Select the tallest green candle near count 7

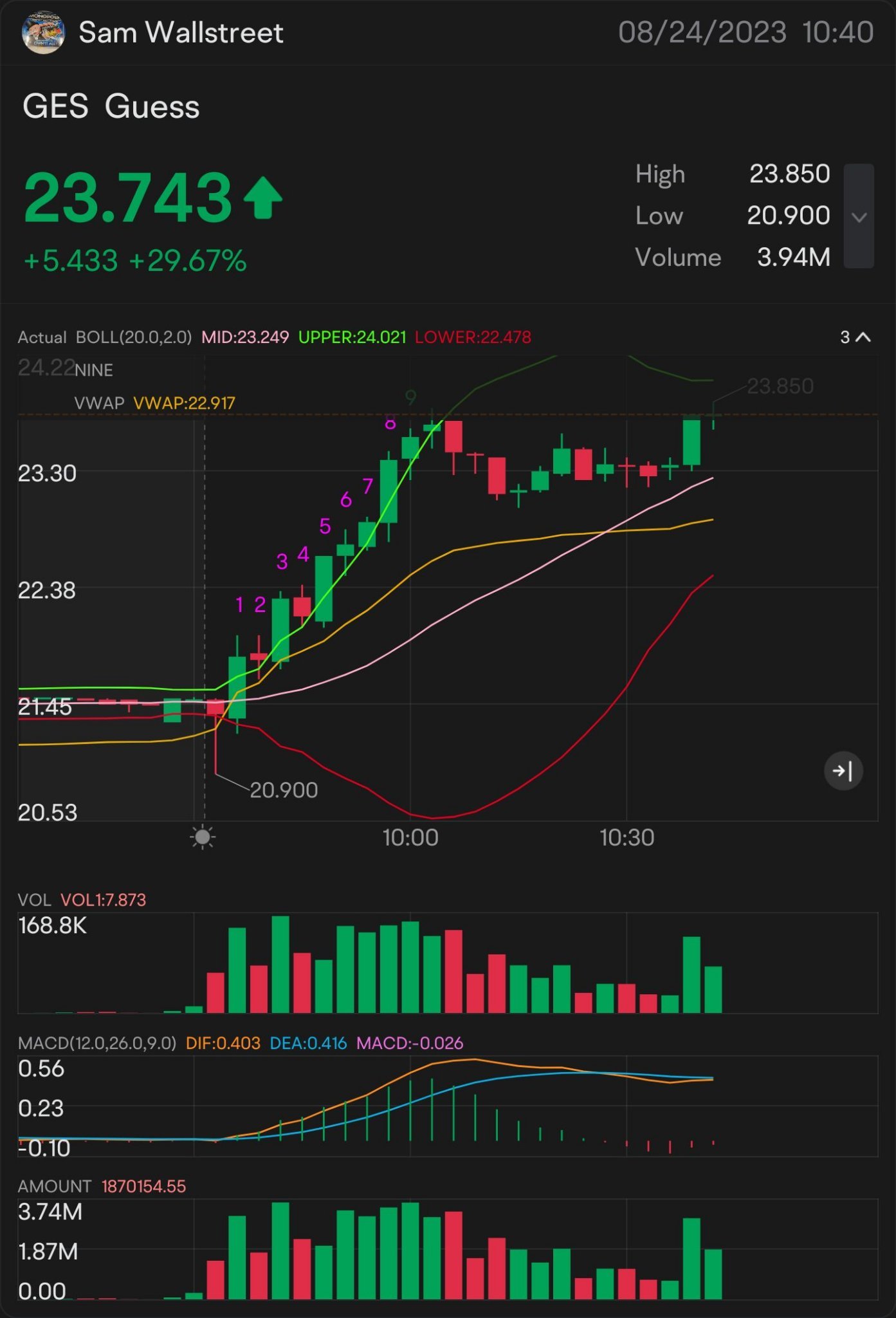click(x=389, y=491)
